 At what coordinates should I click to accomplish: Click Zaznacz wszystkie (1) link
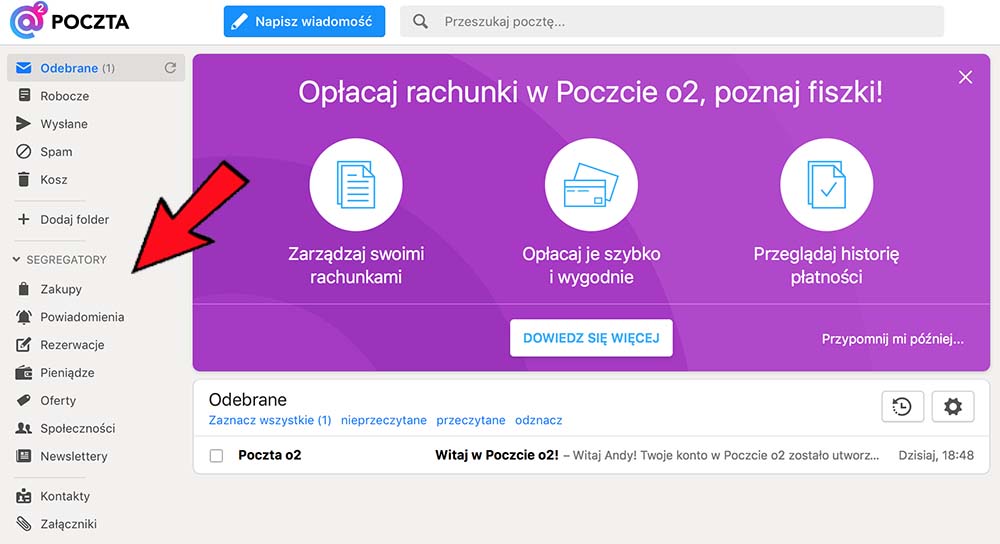(x=270, y=420)
